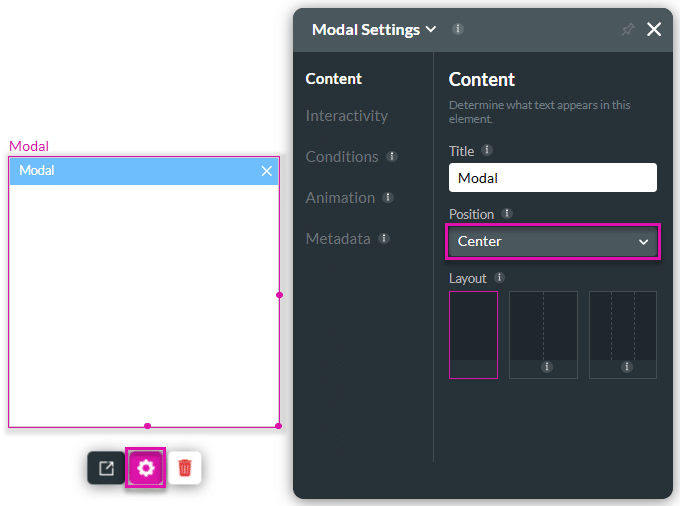
Task: Switch to the Animation tab
Action: (340, 198)
